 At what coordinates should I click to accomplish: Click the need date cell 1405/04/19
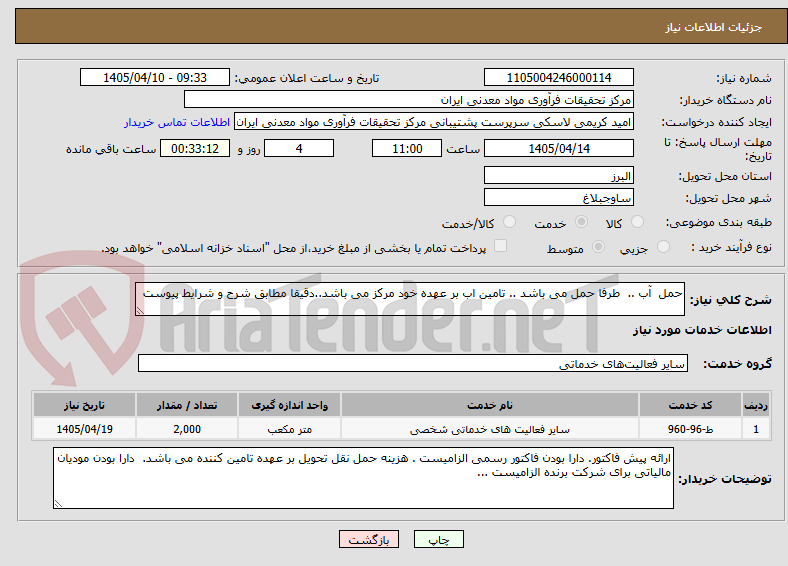pos(84,429)
